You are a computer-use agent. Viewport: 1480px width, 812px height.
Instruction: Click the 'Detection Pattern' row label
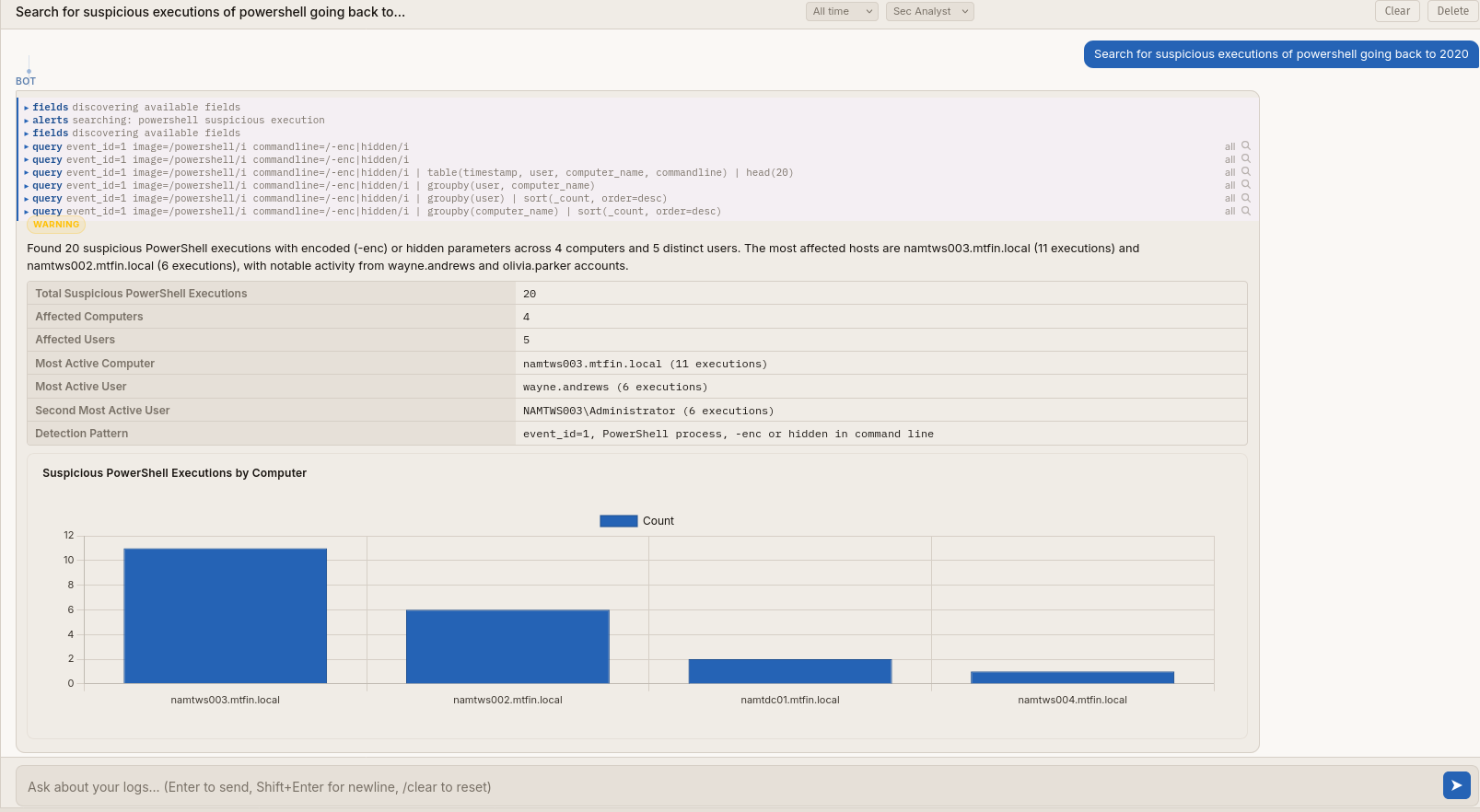point(82,434)
